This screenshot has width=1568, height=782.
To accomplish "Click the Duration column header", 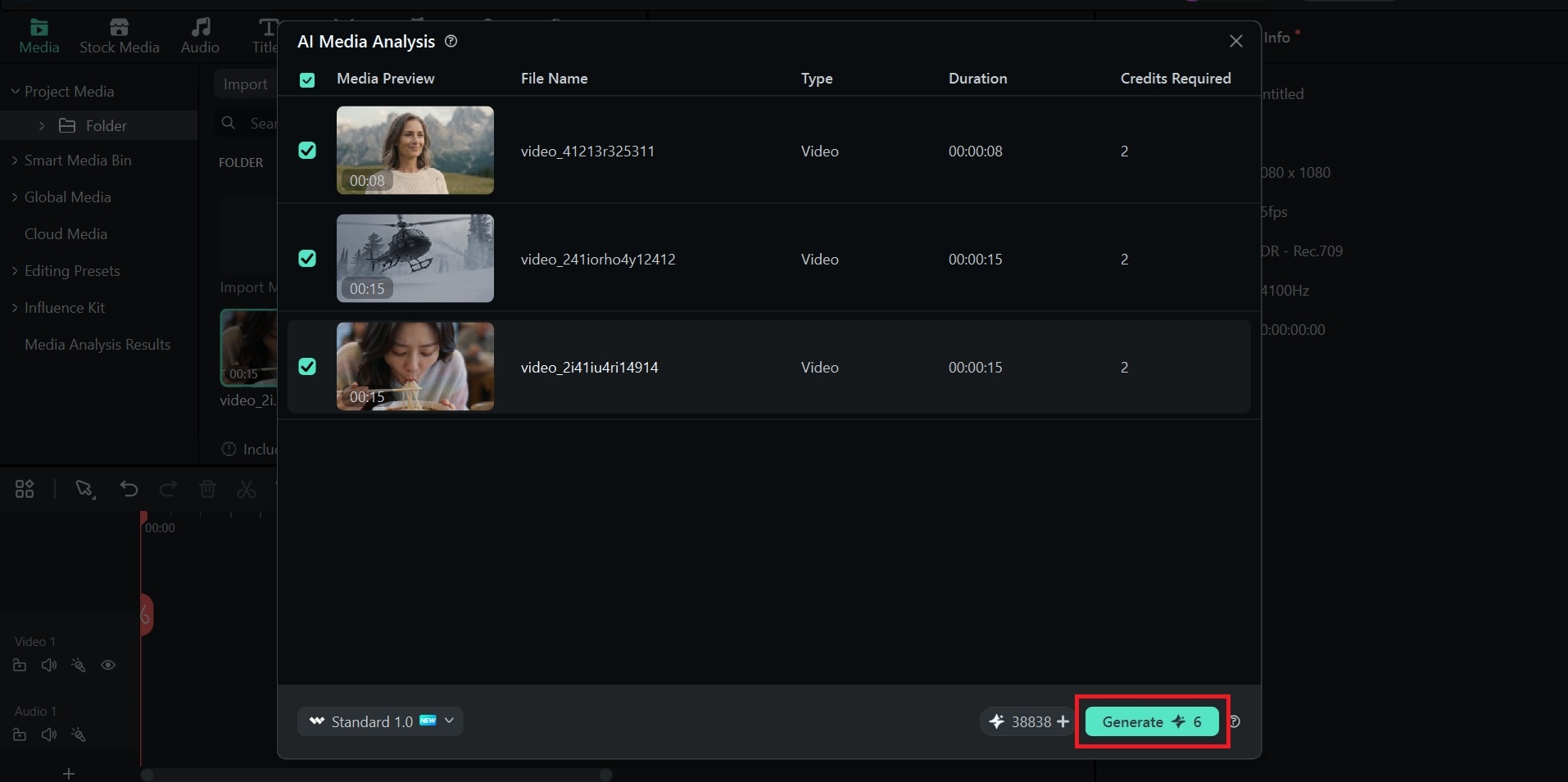I will pos(977,79).
